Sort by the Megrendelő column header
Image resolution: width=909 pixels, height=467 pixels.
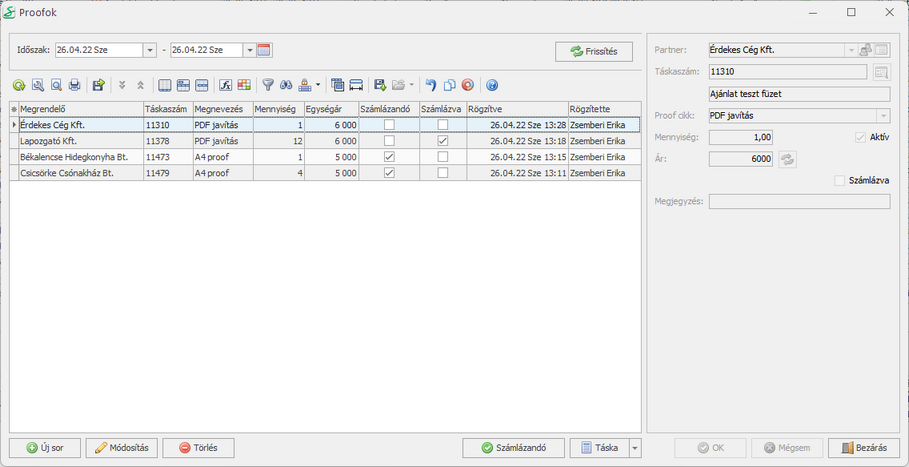click(x=80, y=109)
